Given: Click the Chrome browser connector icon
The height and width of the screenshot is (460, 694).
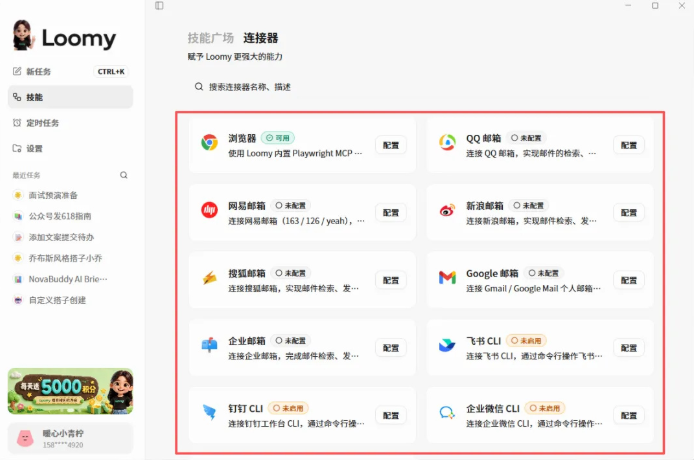Looking at the screenshot, I should tap(209, 143).
